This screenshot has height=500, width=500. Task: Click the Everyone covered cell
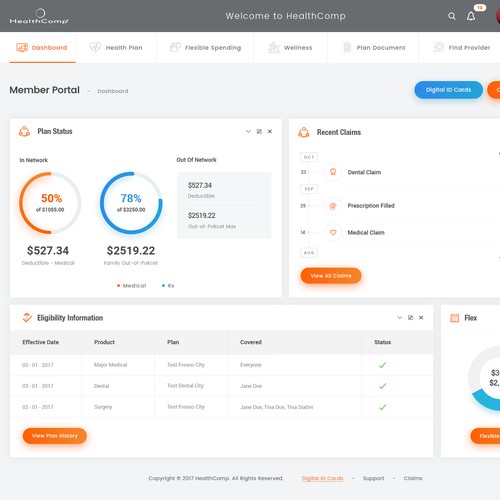pyautogui.click(x=251, y=365)
